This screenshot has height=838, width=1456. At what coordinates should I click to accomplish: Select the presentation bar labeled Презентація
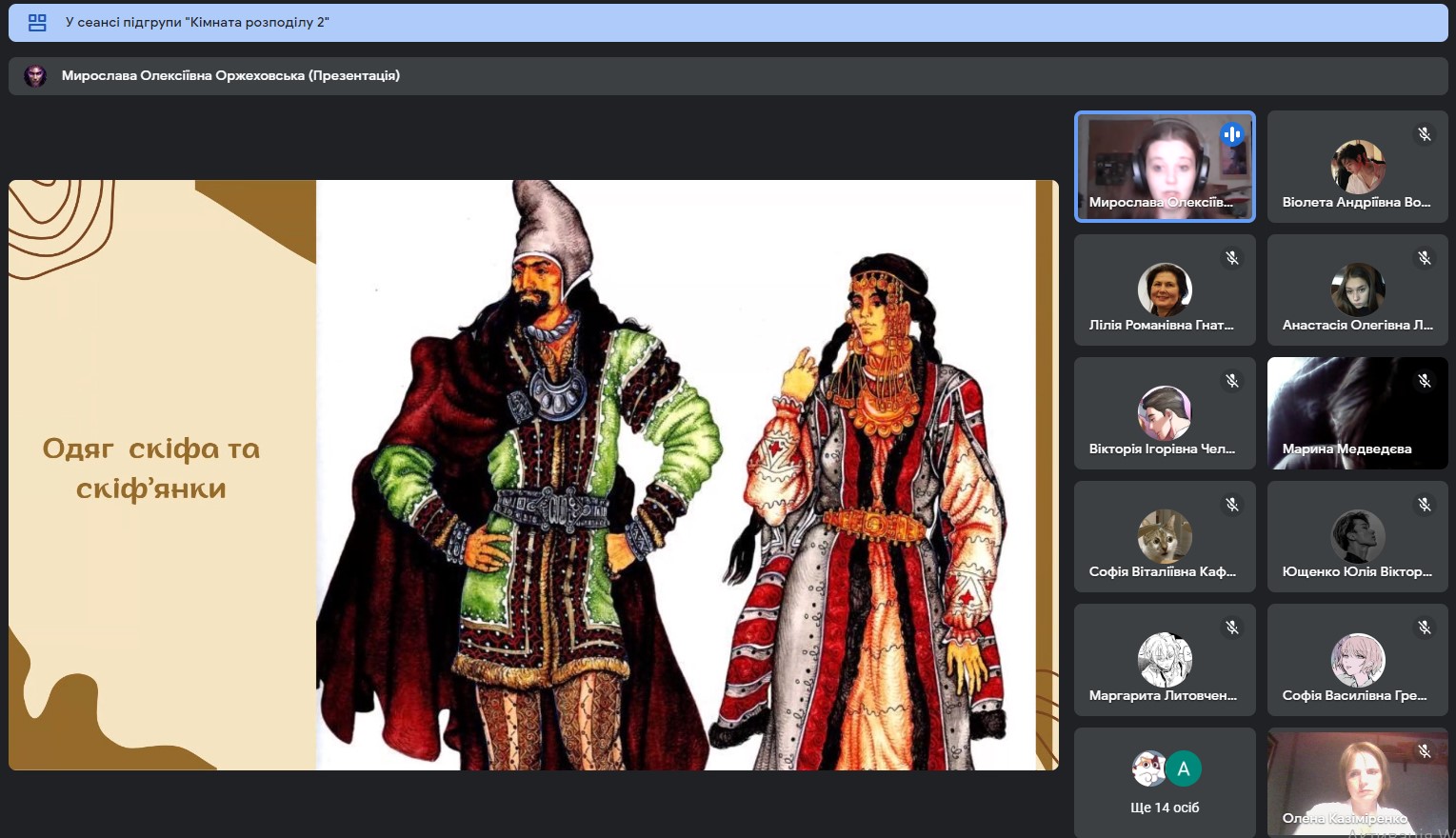(728, 76)
